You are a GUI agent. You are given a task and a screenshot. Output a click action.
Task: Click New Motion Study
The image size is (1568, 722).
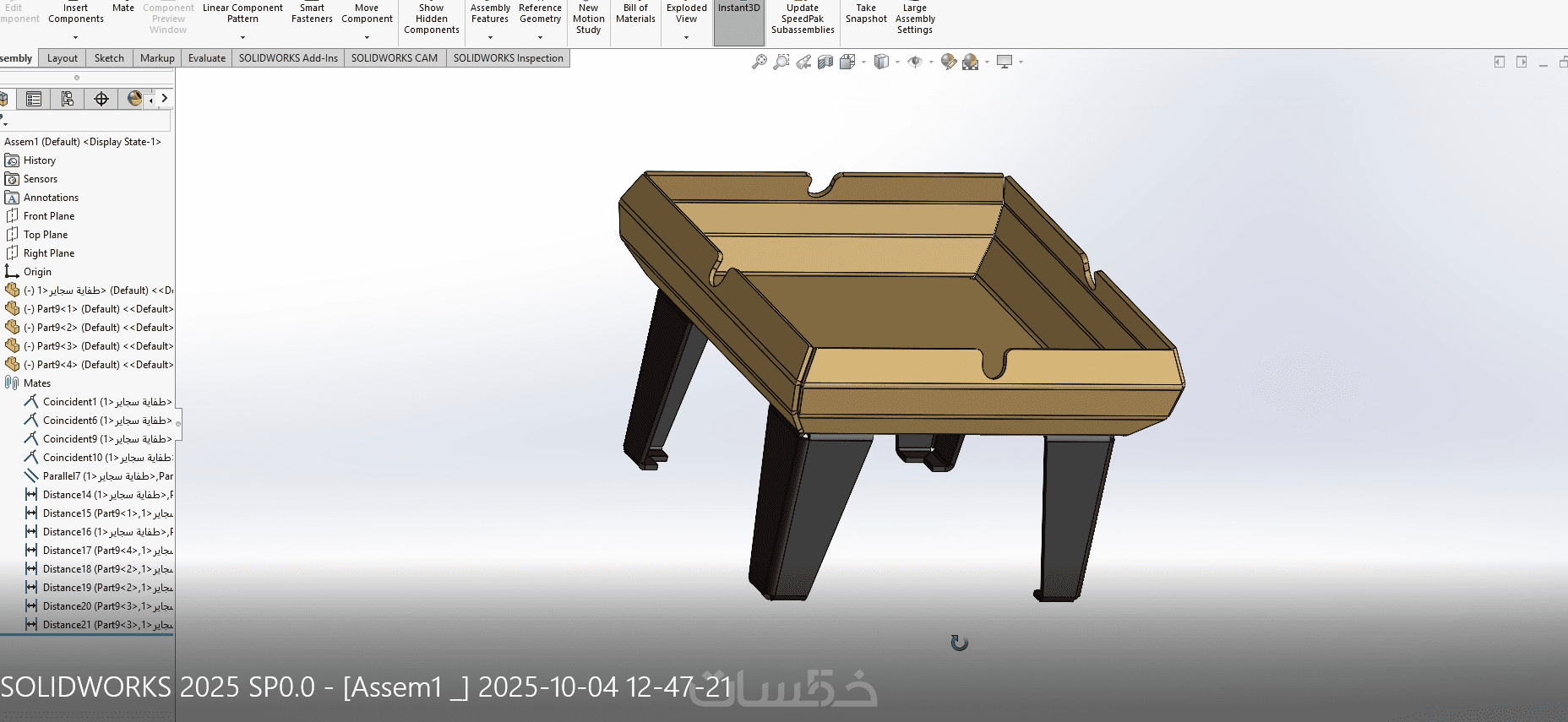coord(589,19)
